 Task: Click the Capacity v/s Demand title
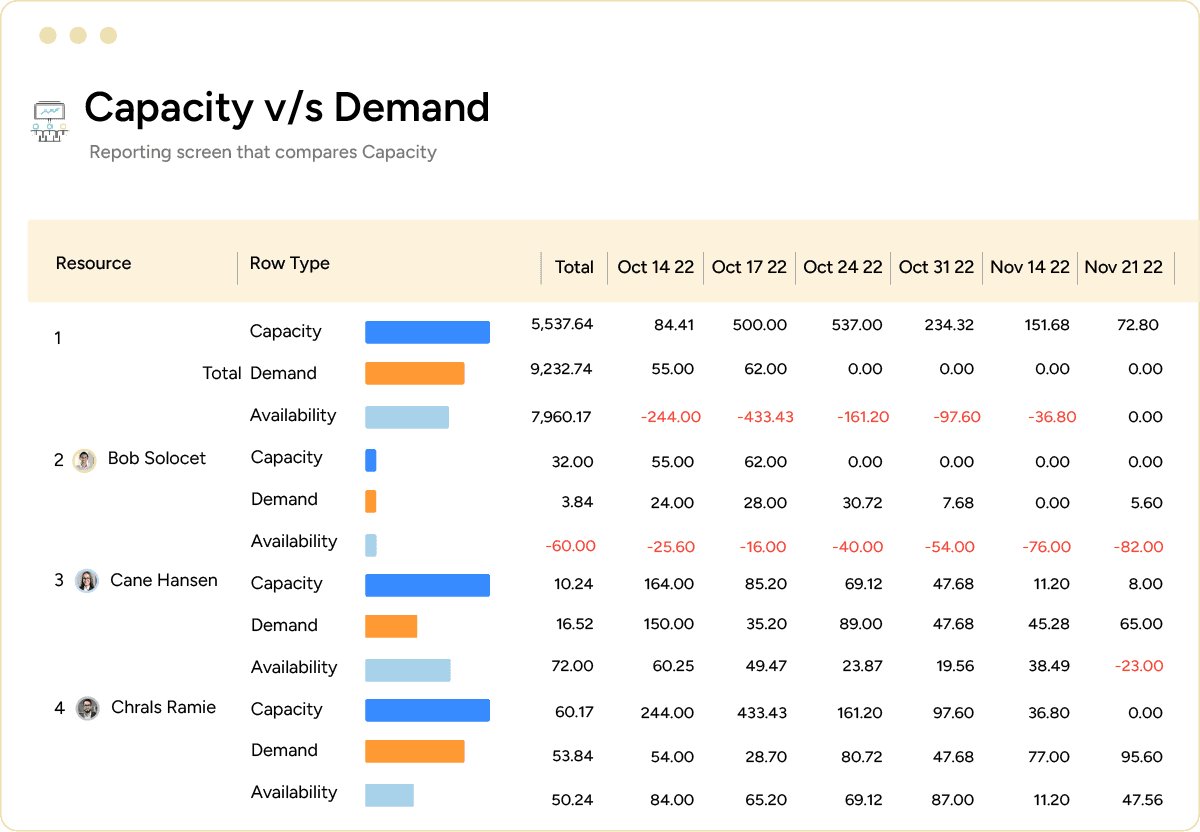click(287, 107)
